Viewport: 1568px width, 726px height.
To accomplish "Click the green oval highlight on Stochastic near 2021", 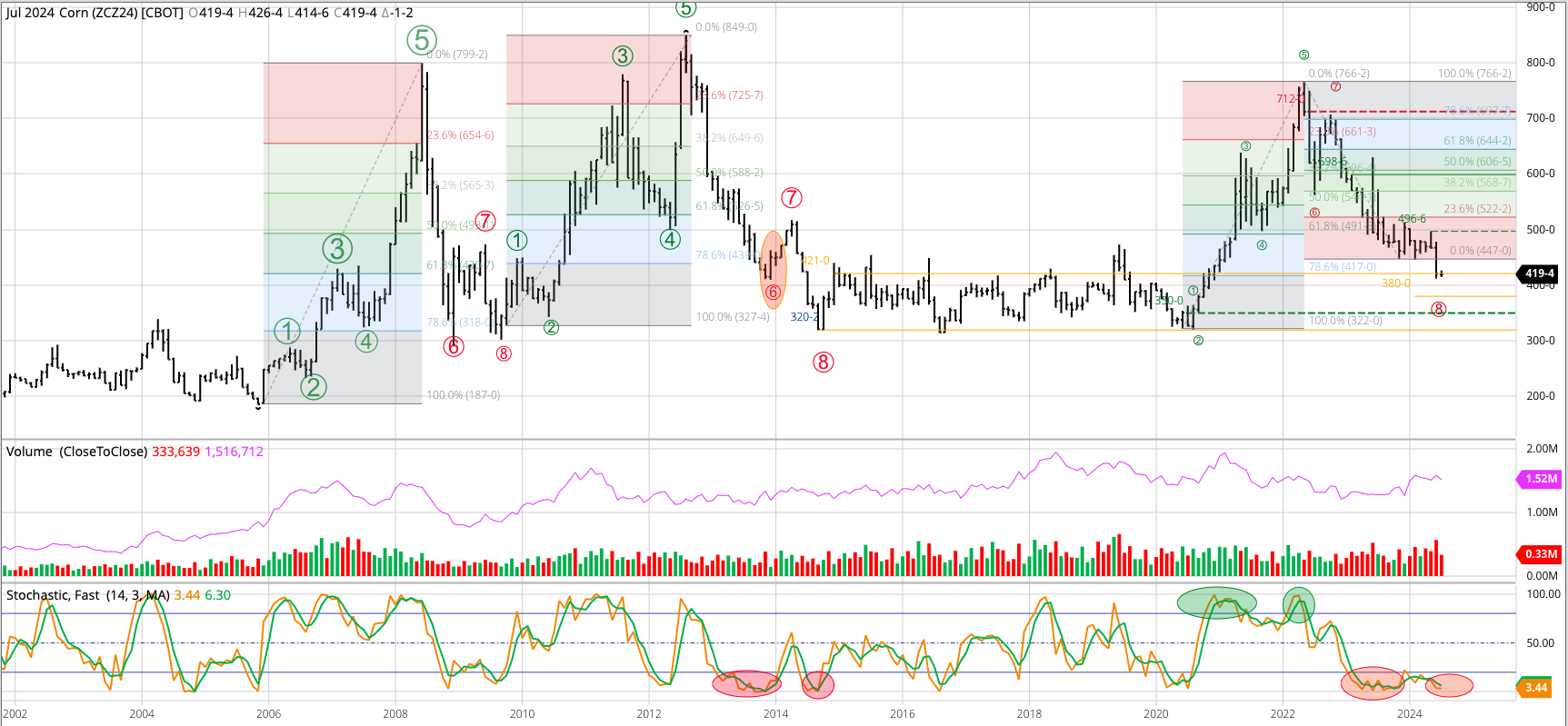I will [x=1216, y=602].
